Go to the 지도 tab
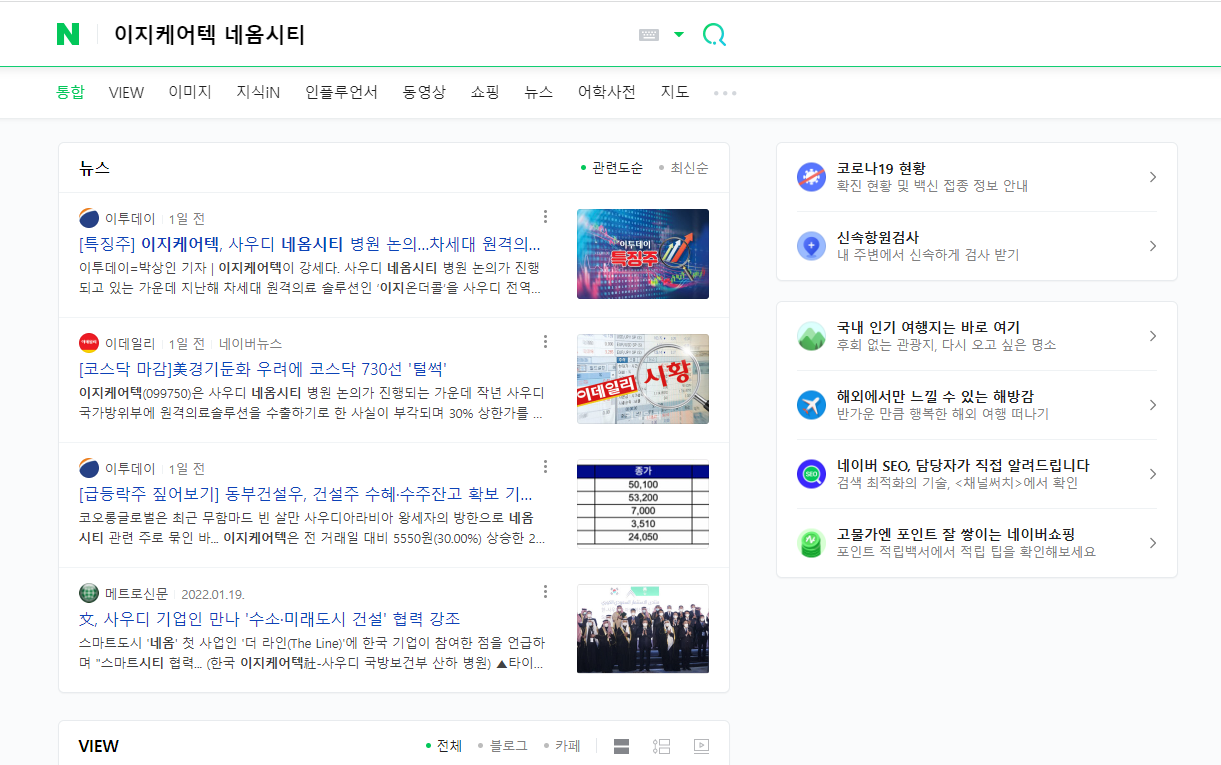Screen dimensions: 1221x765 (675, 92)
